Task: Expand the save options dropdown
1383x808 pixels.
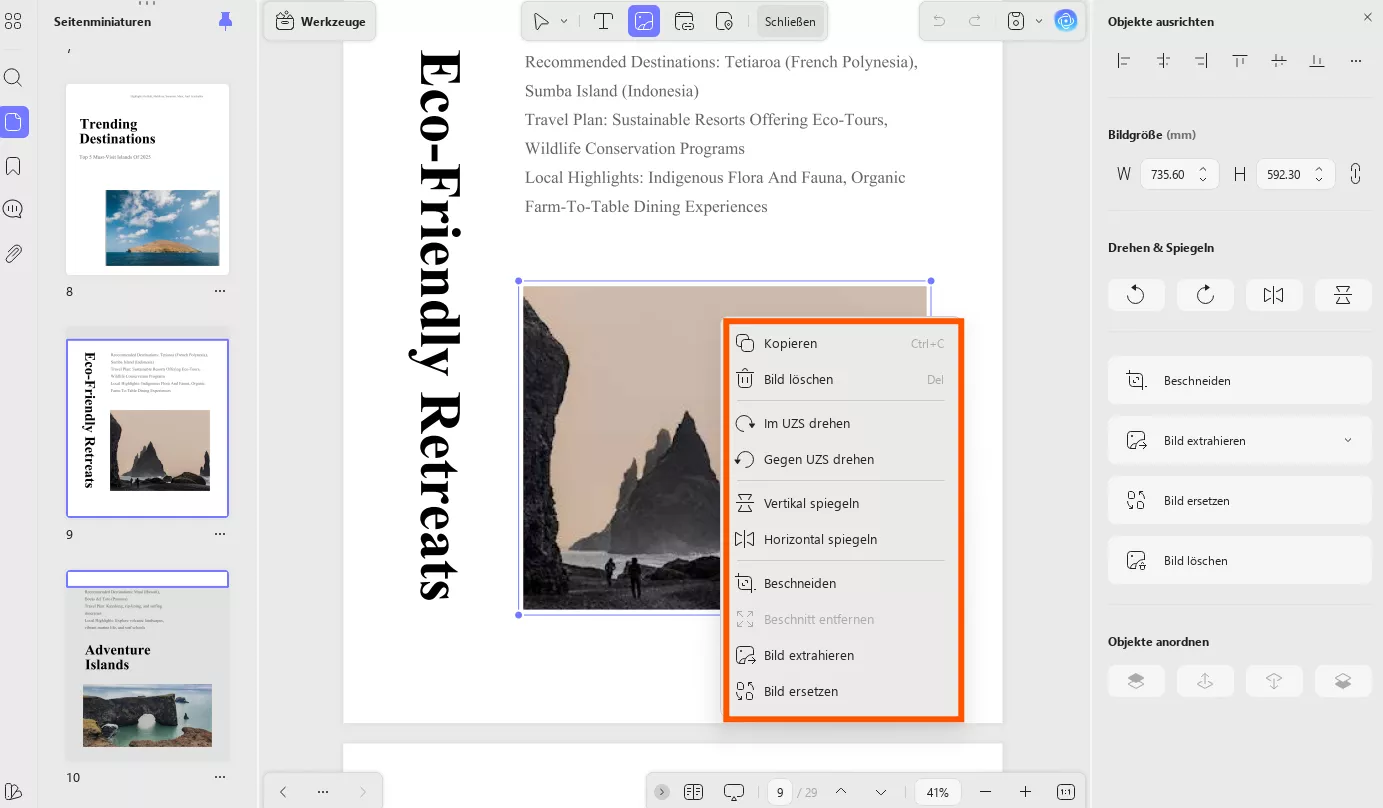Action: tap(1039, 21)
